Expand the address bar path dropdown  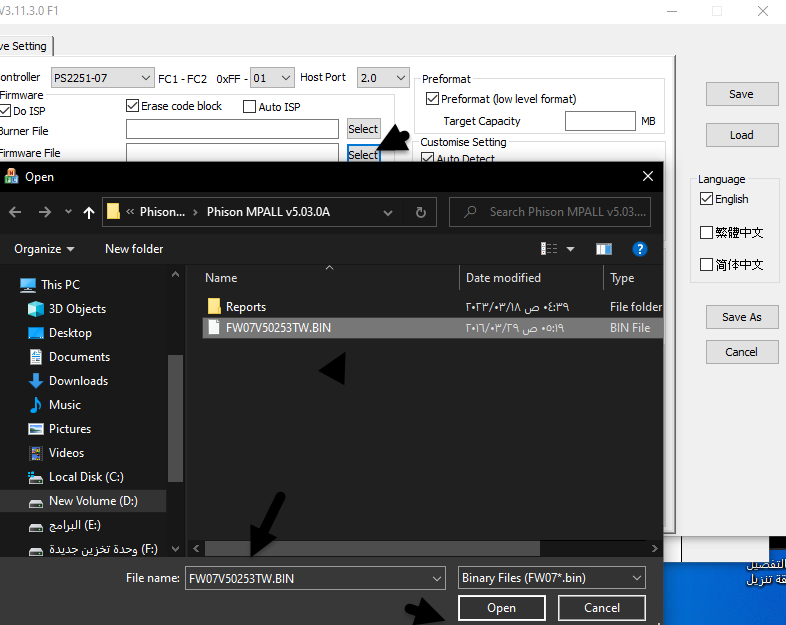pos(387,213)
